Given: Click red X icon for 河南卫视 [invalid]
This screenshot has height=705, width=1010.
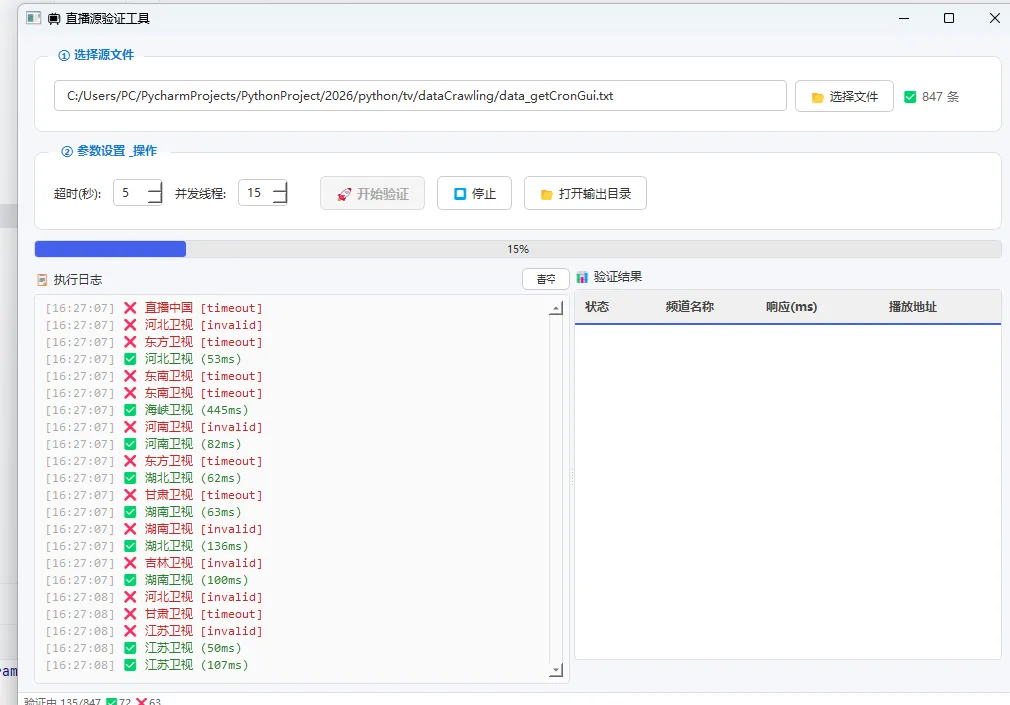Looking at the screenshot, I should coord(130,427).
